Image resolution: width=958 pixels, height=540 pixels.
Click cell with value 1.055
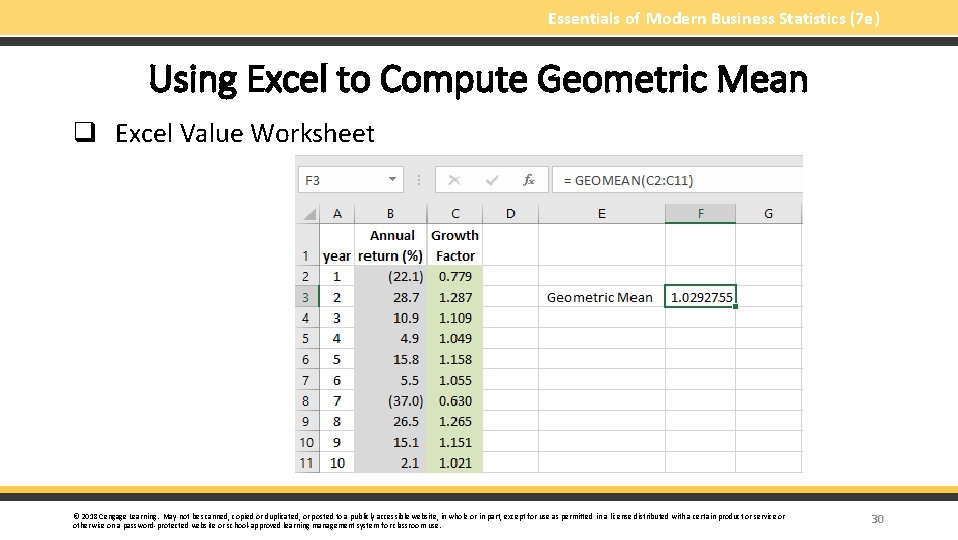(455, 380)
